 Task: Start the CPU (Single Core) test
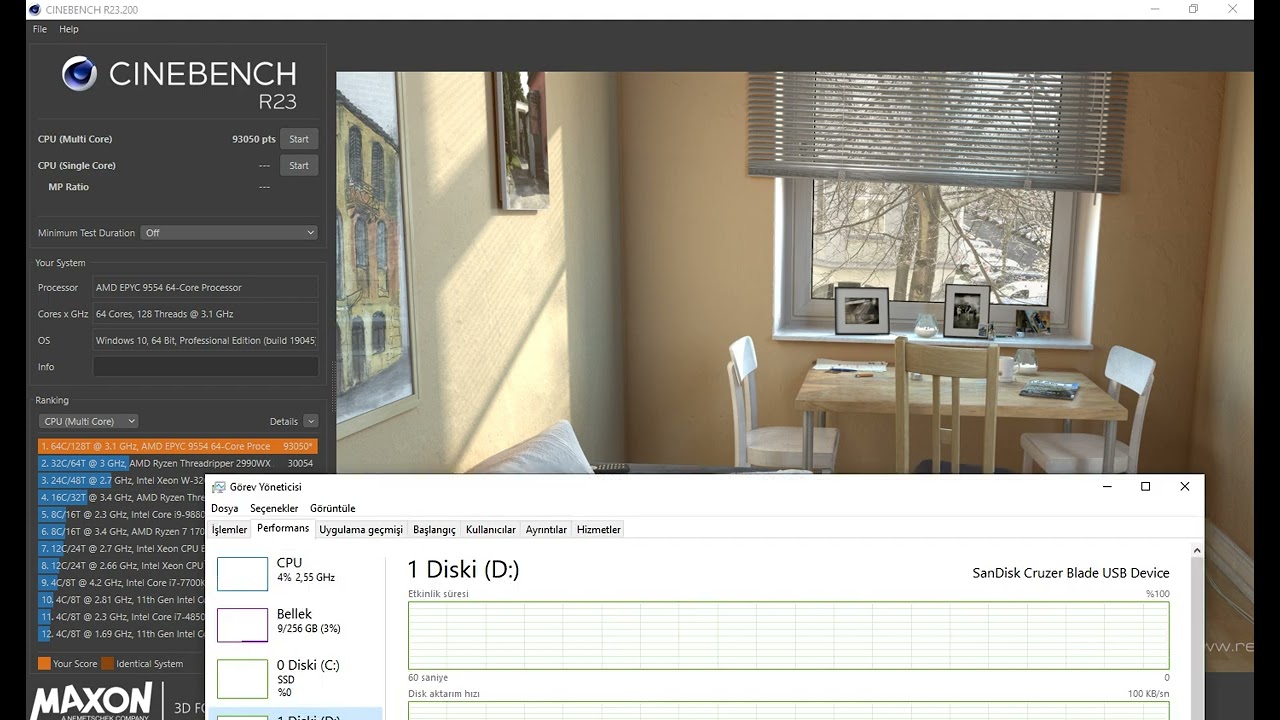click(x=299, y=165)
